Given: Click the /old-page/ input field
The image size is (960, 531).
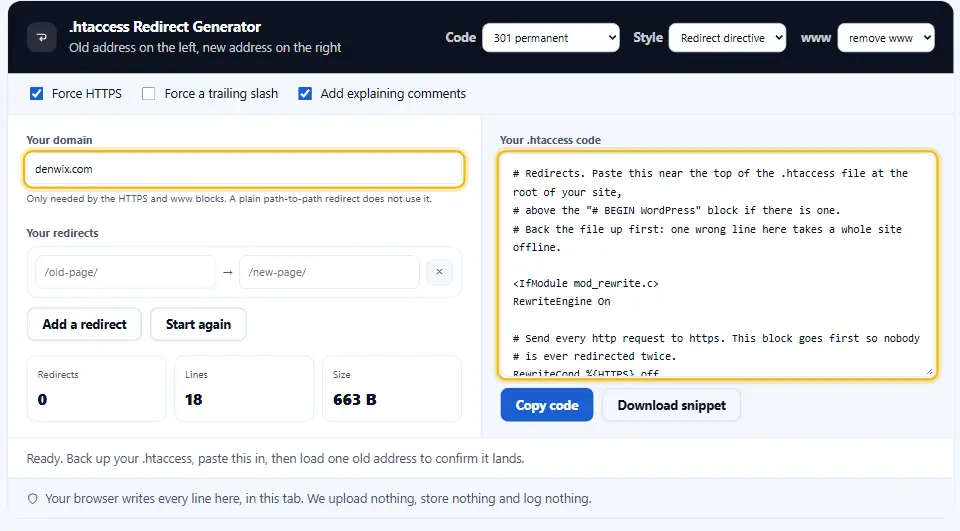Looking at the screenshot, I should pyautogui.click(x=125, y=272).
